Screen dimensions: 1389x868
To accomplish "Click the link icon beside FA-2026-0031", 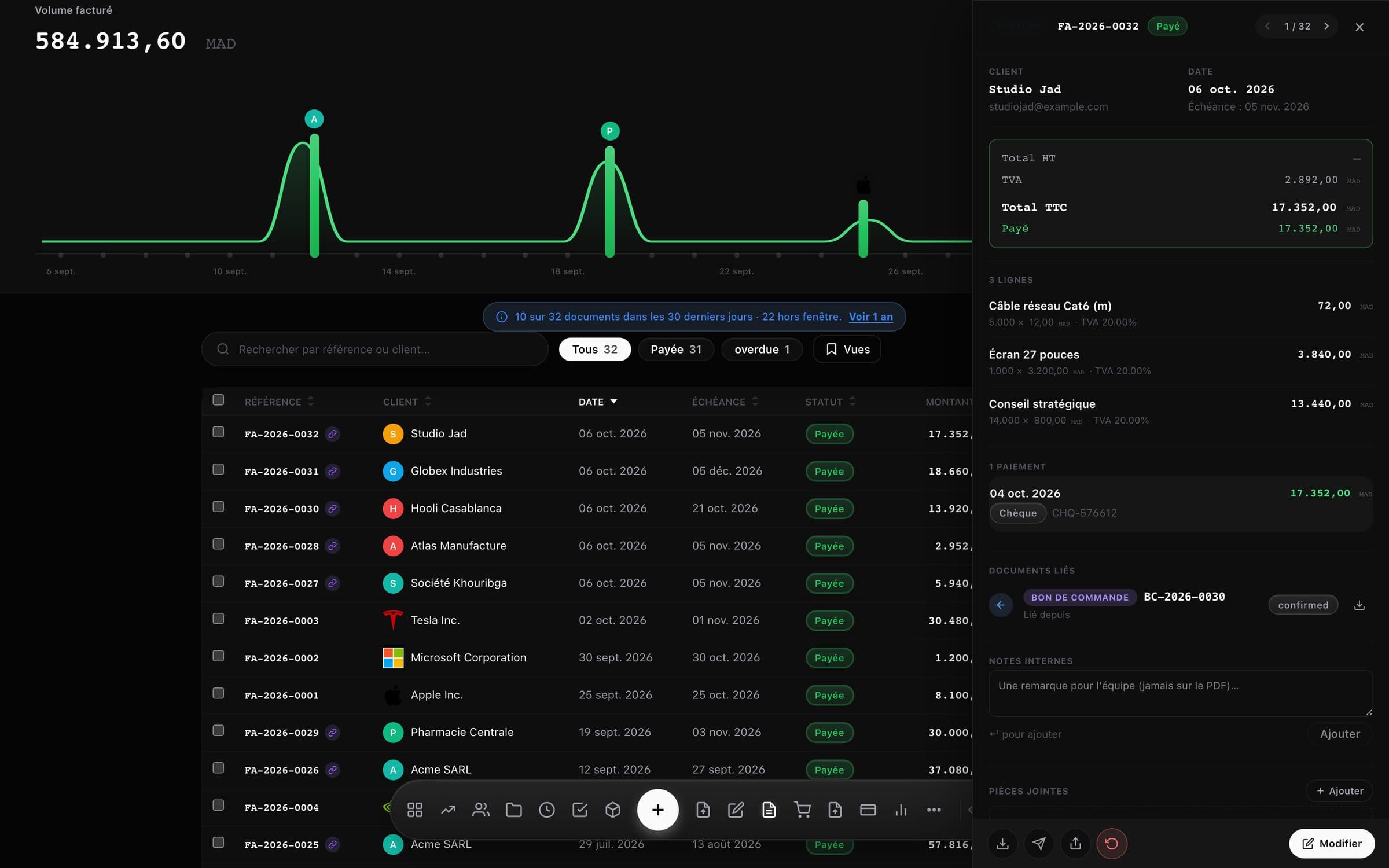I will [332, 471].
